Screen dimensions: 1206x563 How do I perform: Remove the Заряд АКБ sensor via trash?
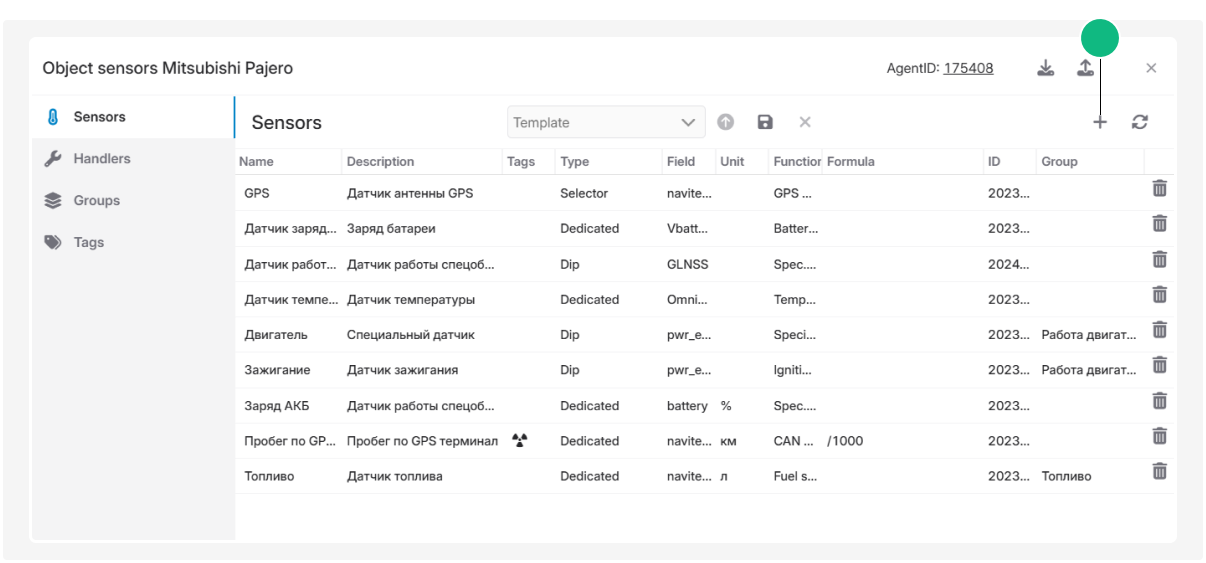[1159, 401]
